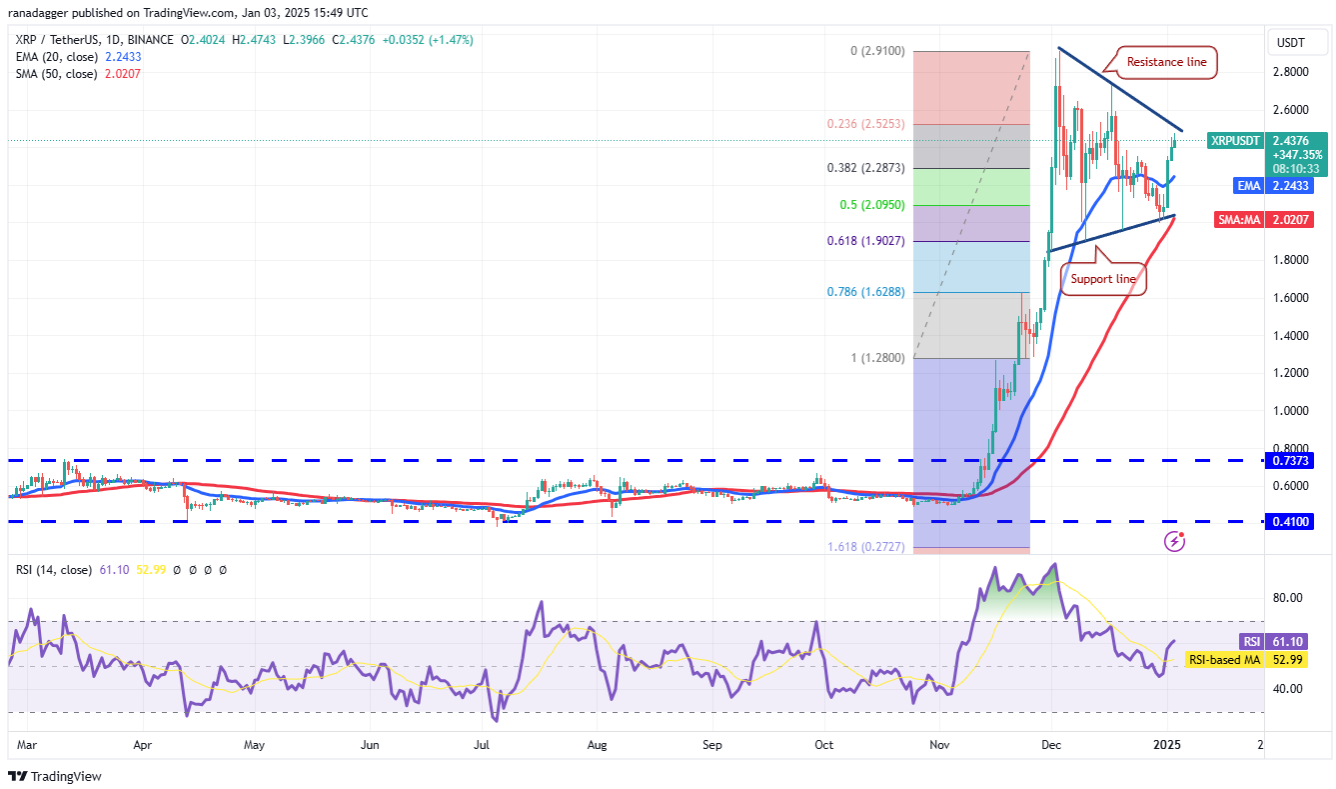1336x789 pixels.
Task: Click the purple lightning event marker icon
Action: 1176,541
